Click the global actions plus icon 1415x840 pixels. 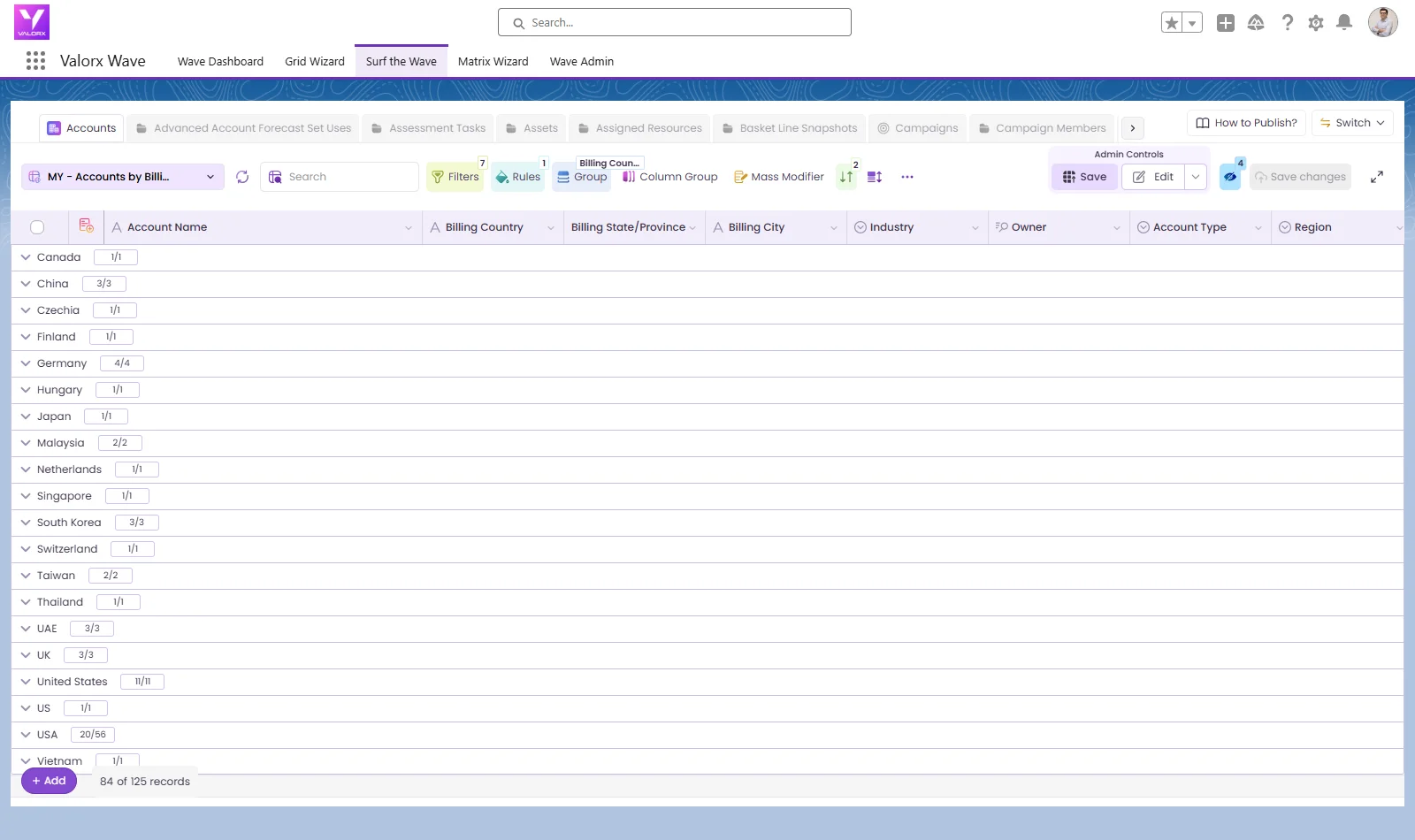[x=1226, y=23]
